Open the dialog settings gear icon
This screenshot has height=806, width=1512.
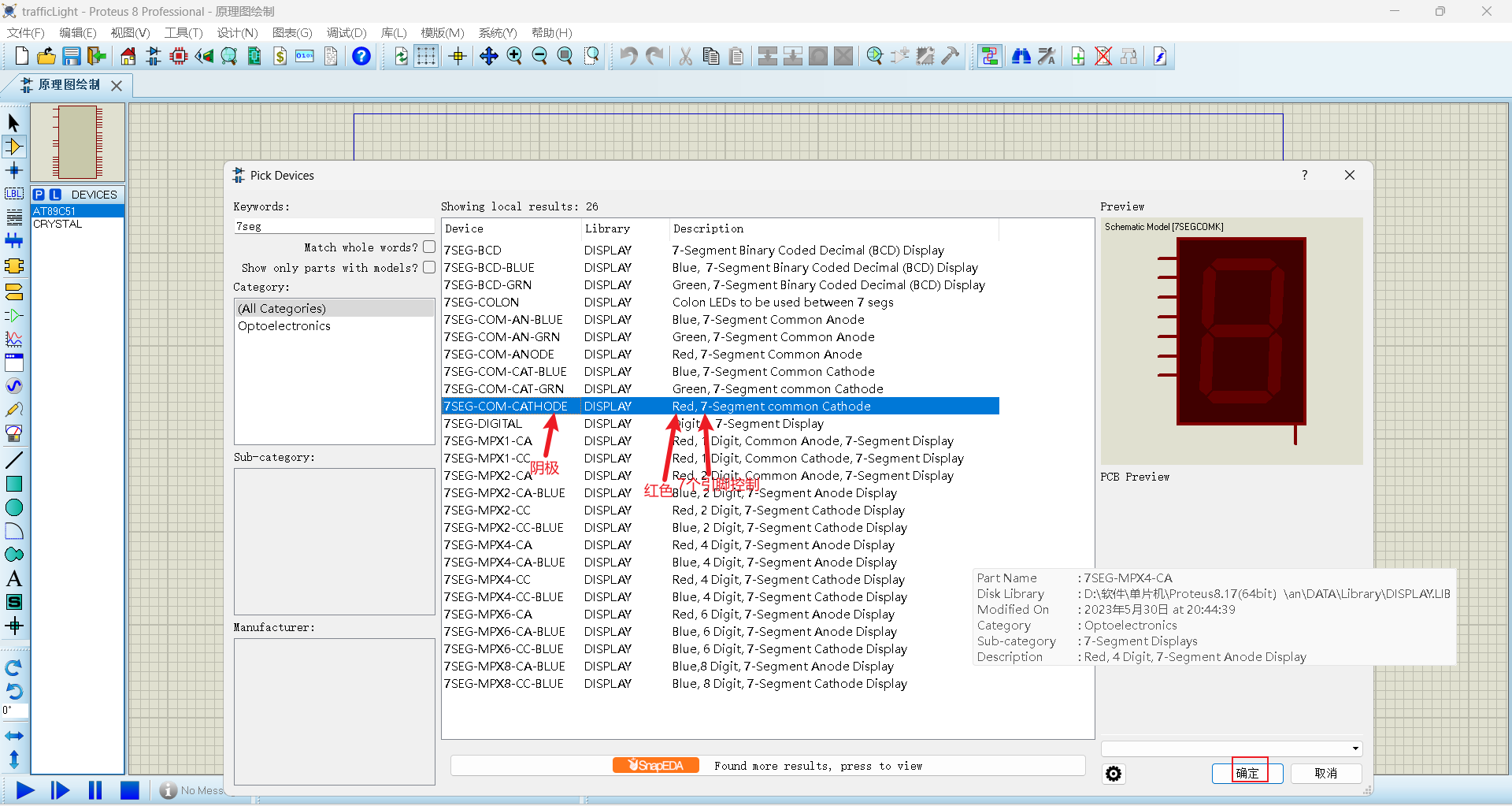(1114, 774)
